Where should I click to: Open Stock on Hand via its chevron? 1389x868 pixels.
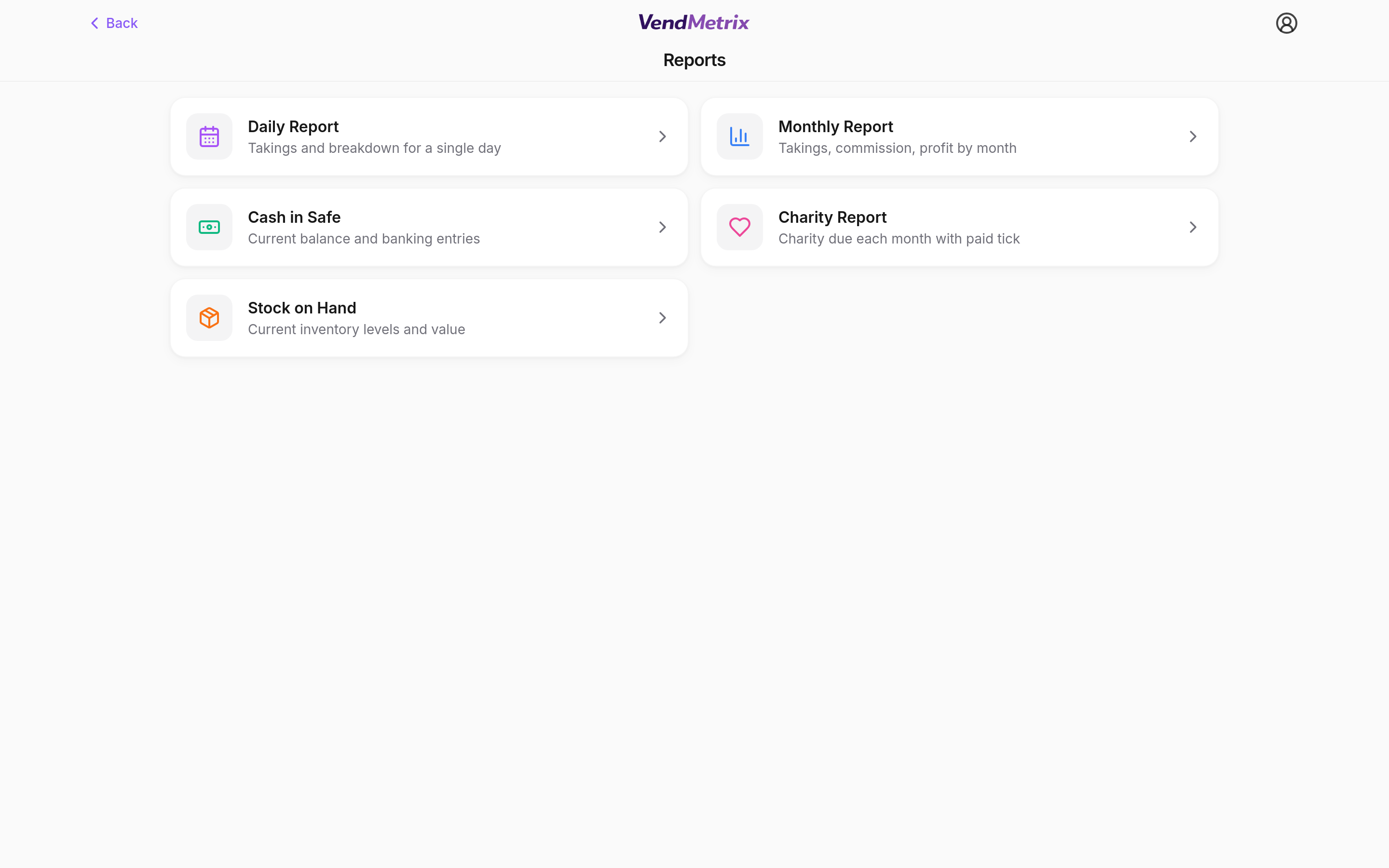[x=662, y=318]
